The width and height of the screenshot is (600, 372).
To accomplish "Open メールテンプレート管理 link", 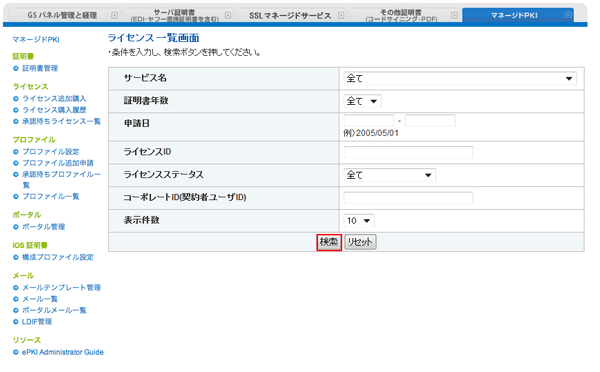I will 61,287.
